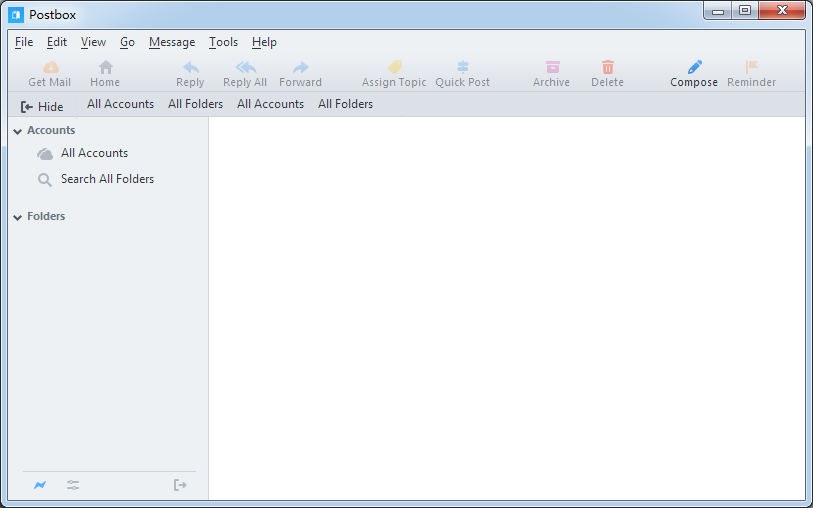Open the Edit menu

(x=57, y=42)
